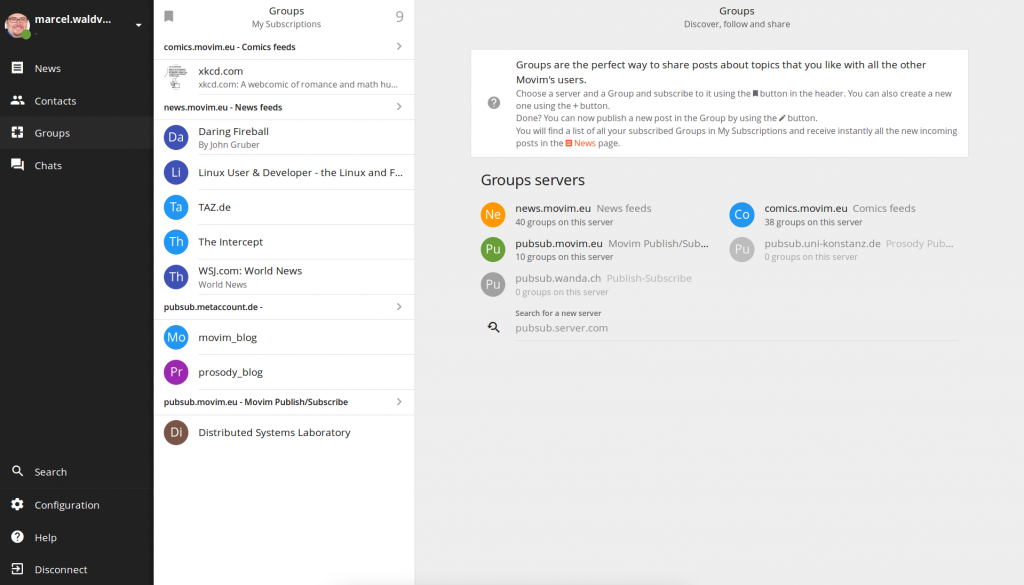Expand the pubsub.metaccount.de chevron
This screenshot has width=1024, height=585.
click(x=399, y=306)
